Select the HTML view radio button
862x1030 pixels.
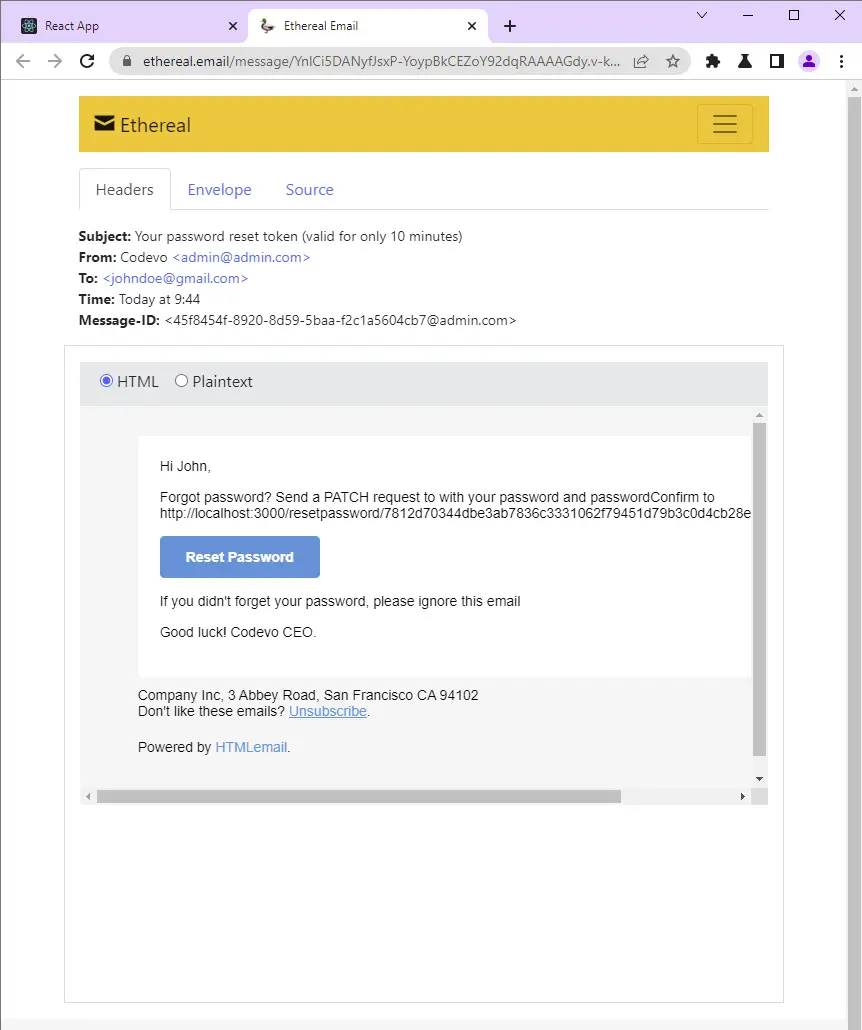coord(106,381)
